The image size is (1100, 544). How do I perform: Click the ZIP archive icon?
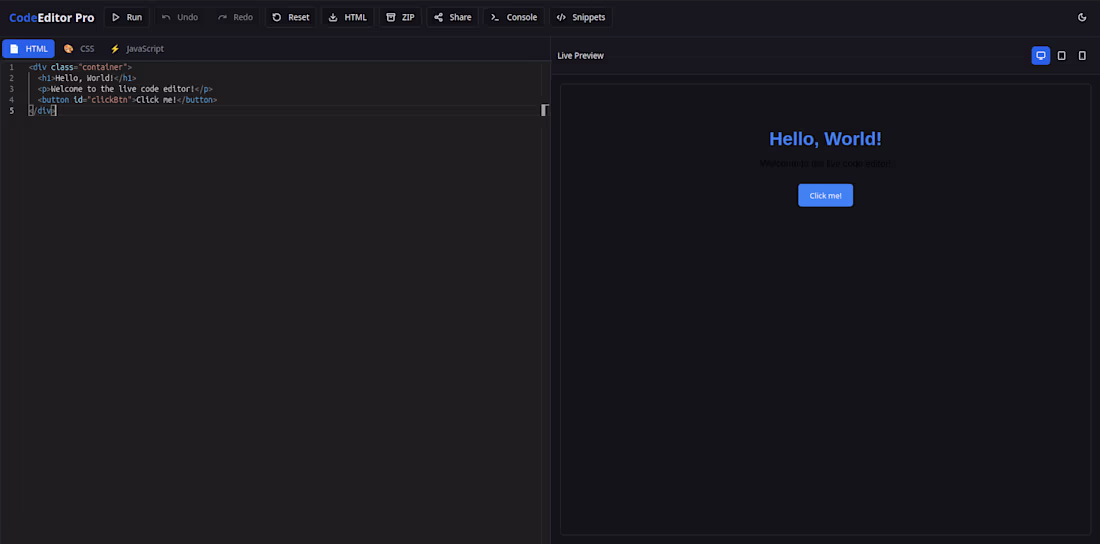[x=391, y=18]
